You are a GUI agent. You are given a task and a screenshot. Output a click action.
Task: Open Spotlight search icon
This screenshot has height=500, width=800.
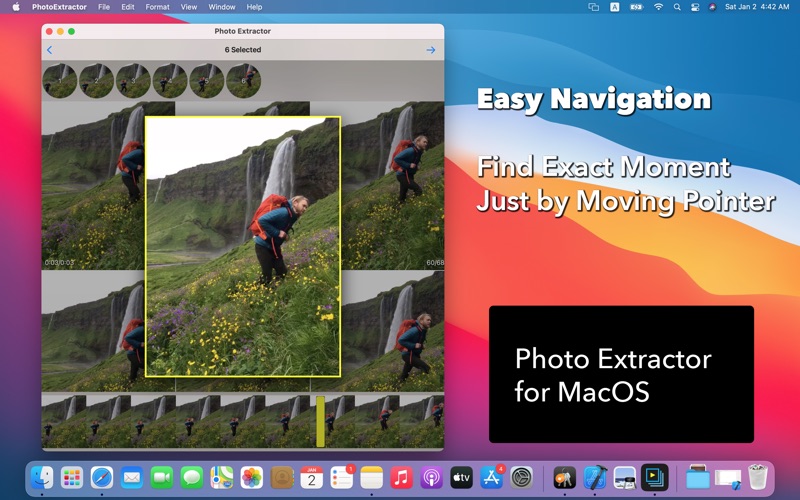point(677,7)
